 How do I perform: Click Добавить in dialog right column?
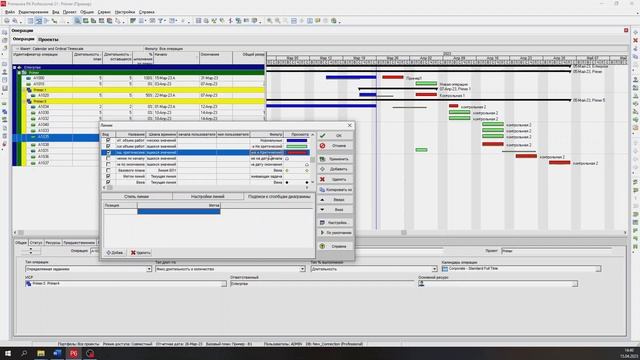pos(335,169)
